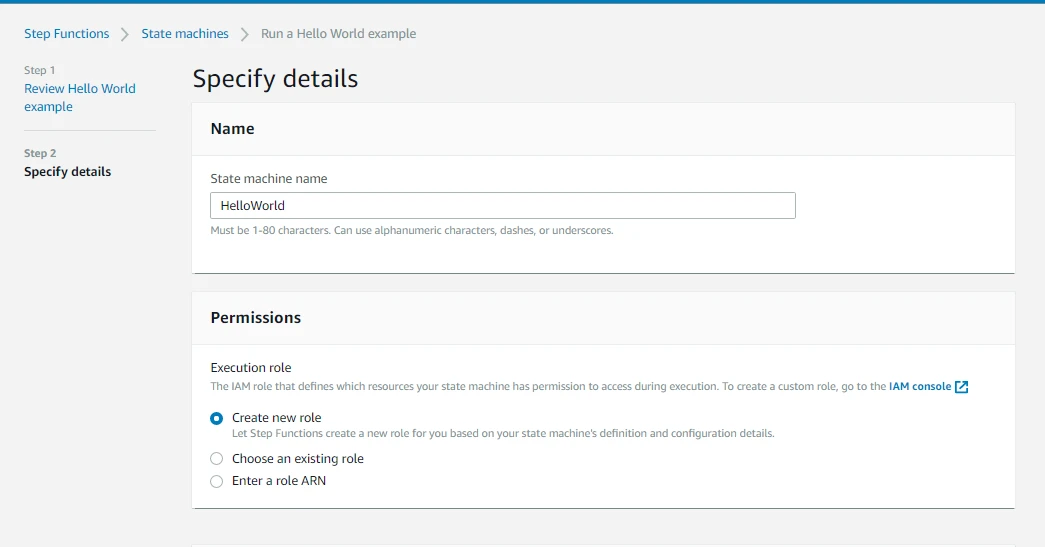Click the chevron after State machines breadcrumb
The height and width of the screenshot is (547, 1045).
(x=244, y=34)
